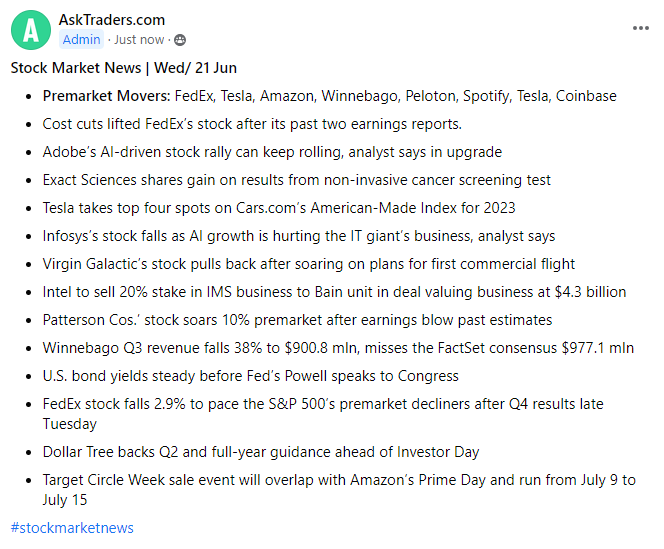The width and height of the screenshot is (664, 549).
Task: Click the Stock Market News post heading
Action: (123, 68)
